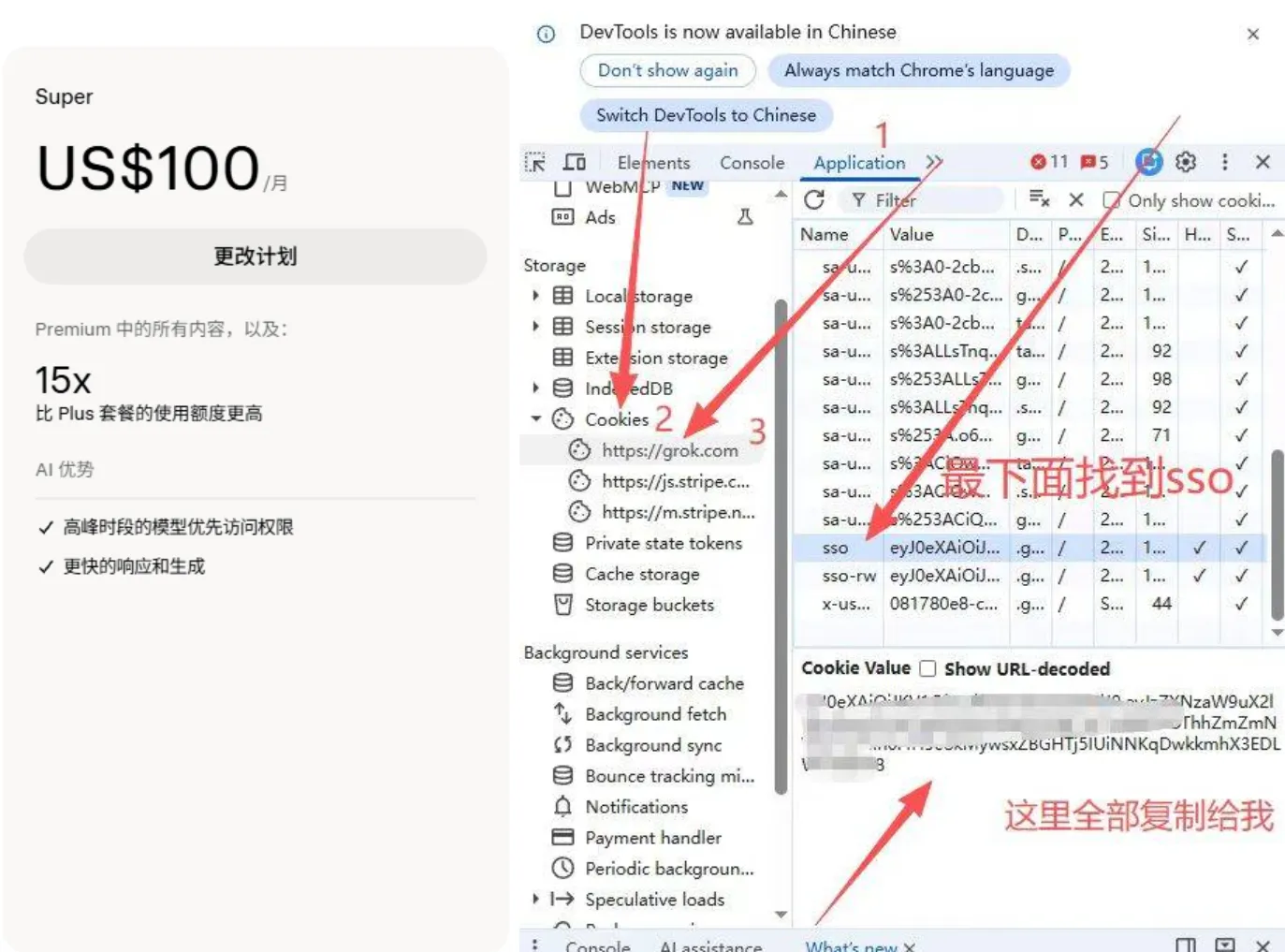
Task: Click the refresh cookies icon
Action: coord(814,199)
